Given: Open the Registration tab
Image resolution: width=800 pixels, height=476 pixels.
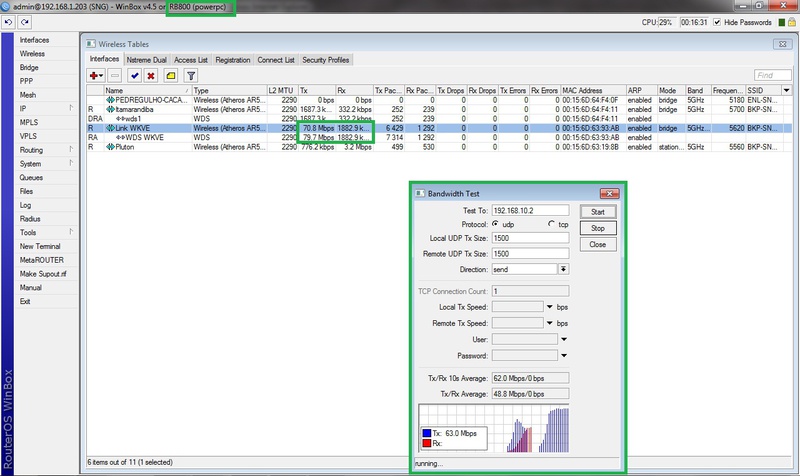Looking at the screenshot, I should pos(233,60).
